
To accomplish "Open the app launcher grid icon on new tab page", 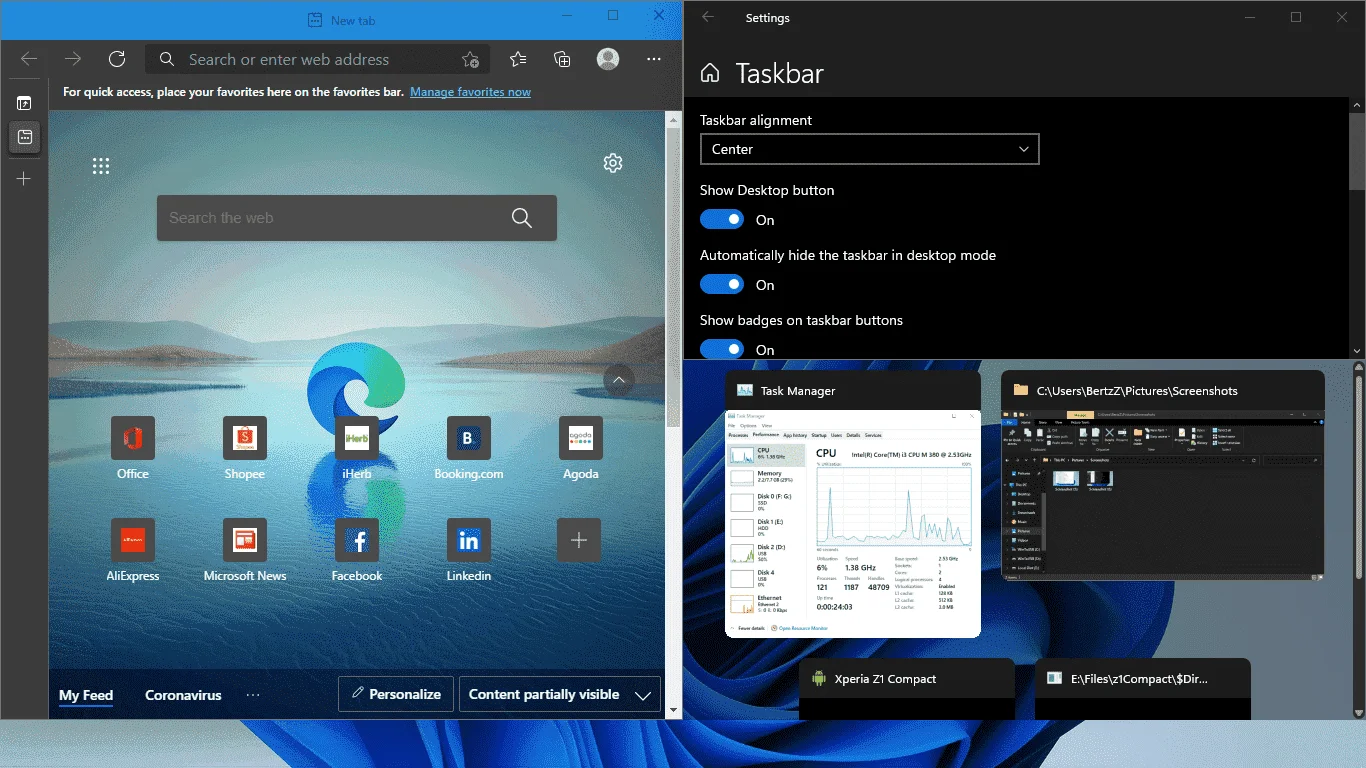I will coord(101,166).
